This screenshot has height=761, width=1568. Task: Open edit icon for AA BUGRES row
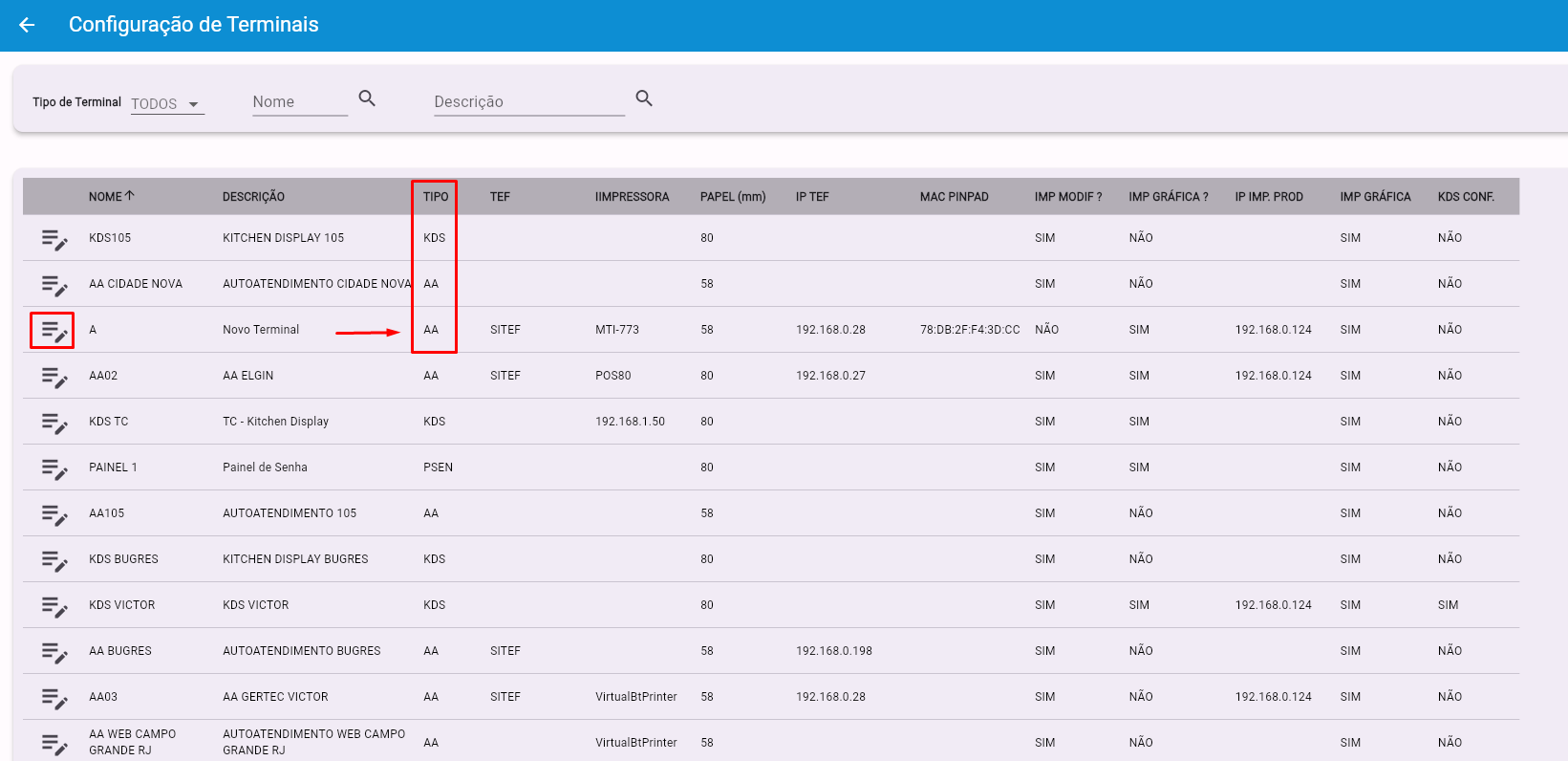click(54, 652)
